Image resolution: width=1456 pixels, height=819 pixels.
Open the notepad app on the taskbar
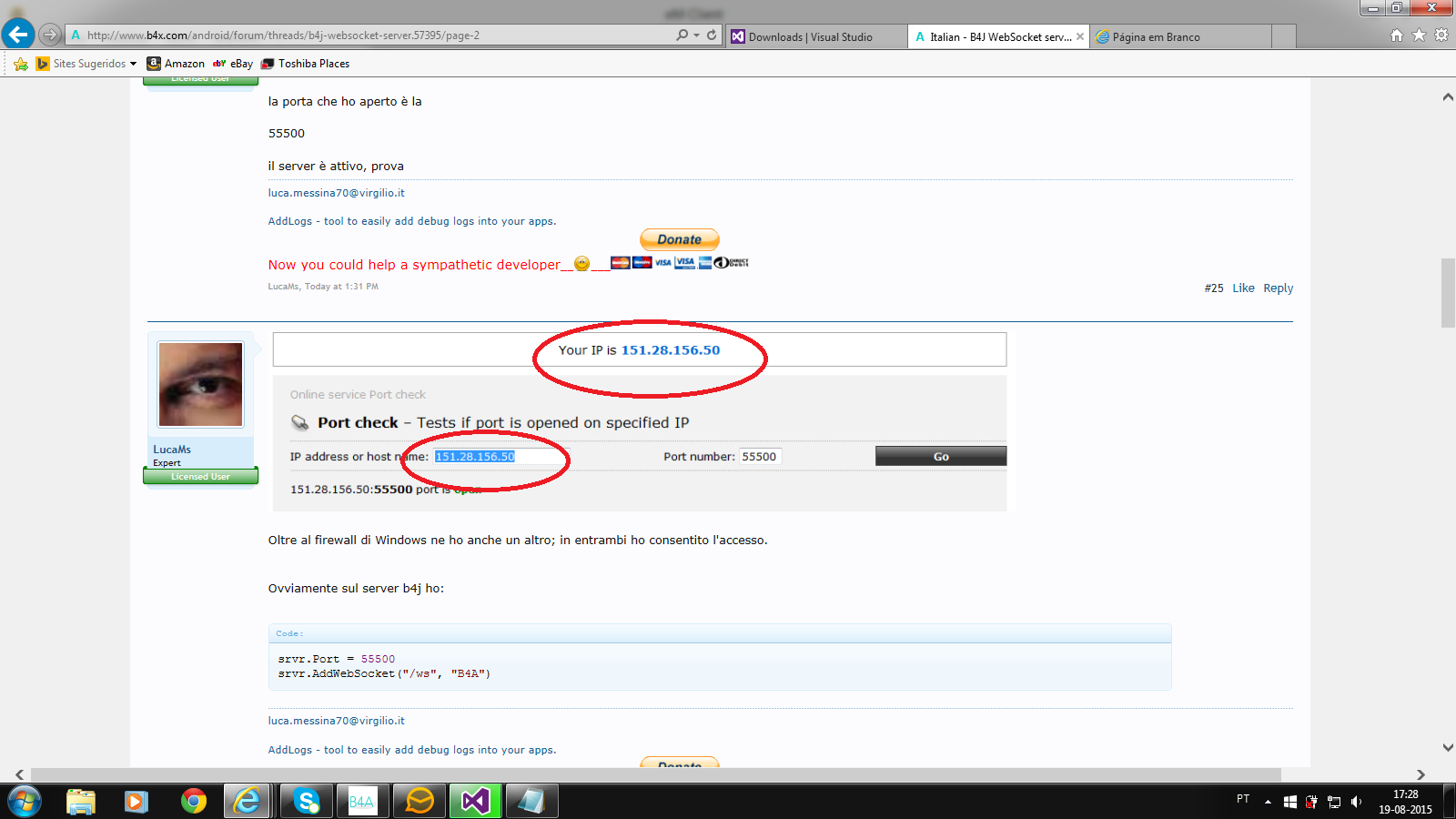click(x=531, y=802)
